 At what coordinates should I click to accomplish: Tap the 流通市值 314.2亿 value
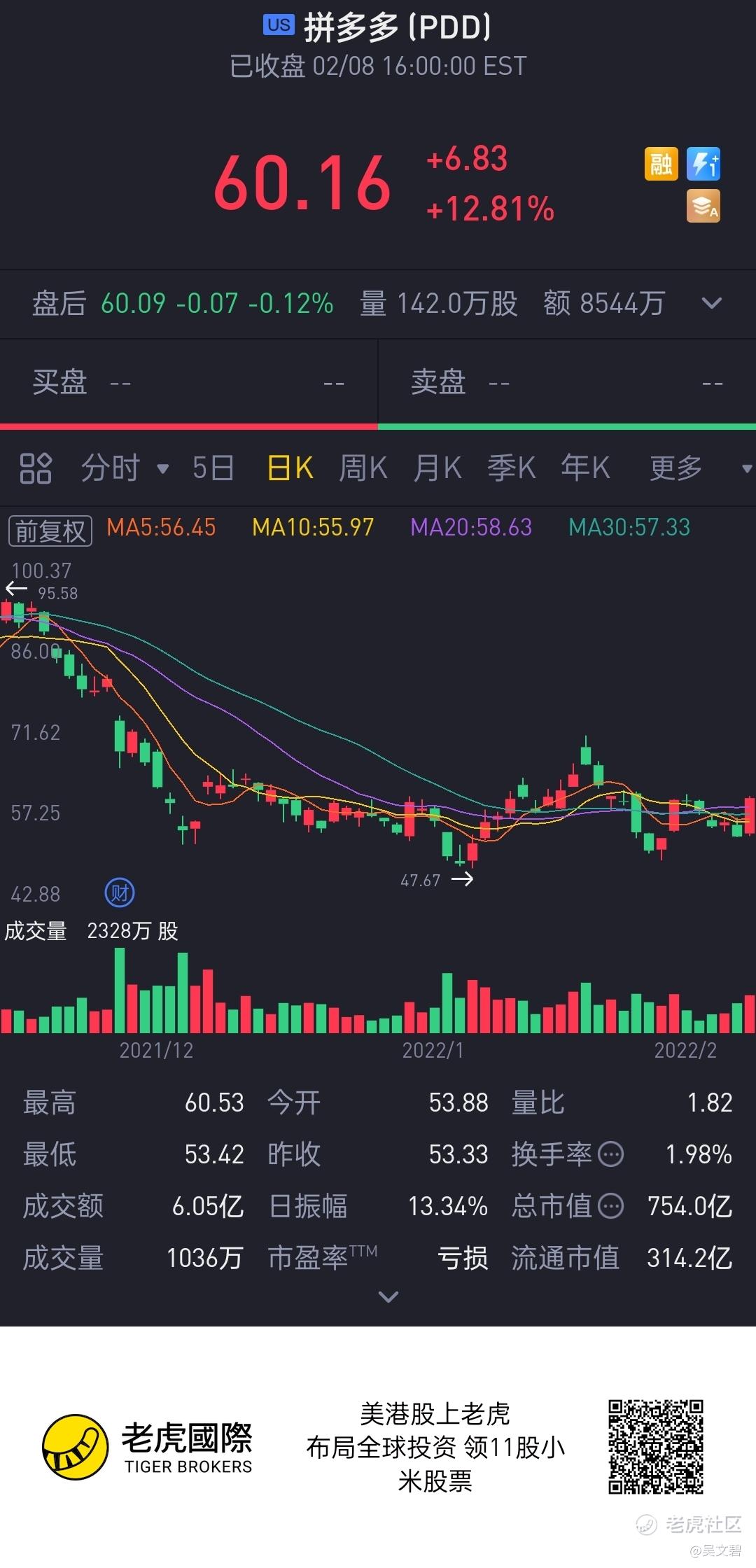click(690, 1258)
